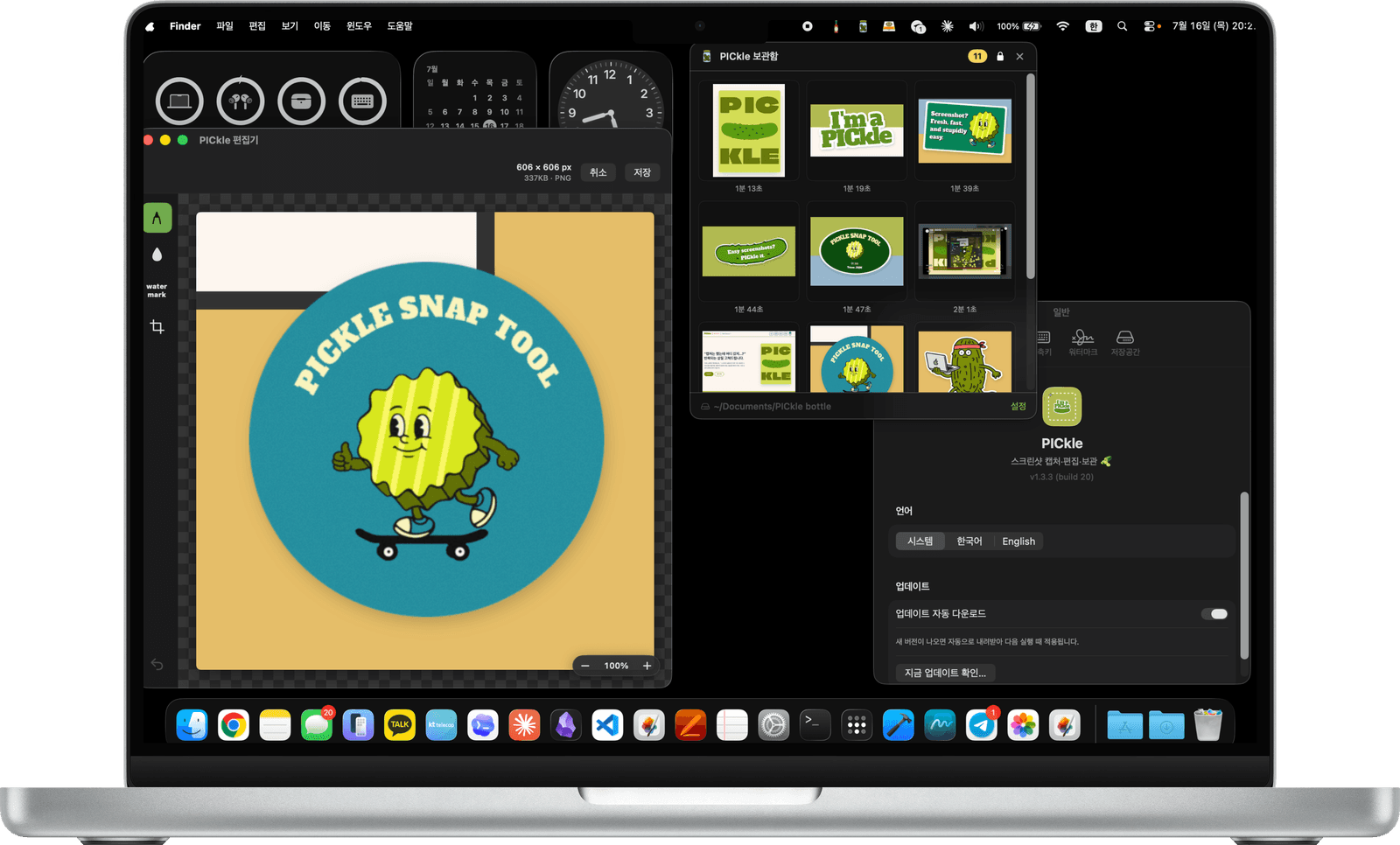Choose 시스템 language option
The height and width of the screenshot is (845, 1400).
tap(920, 541)
